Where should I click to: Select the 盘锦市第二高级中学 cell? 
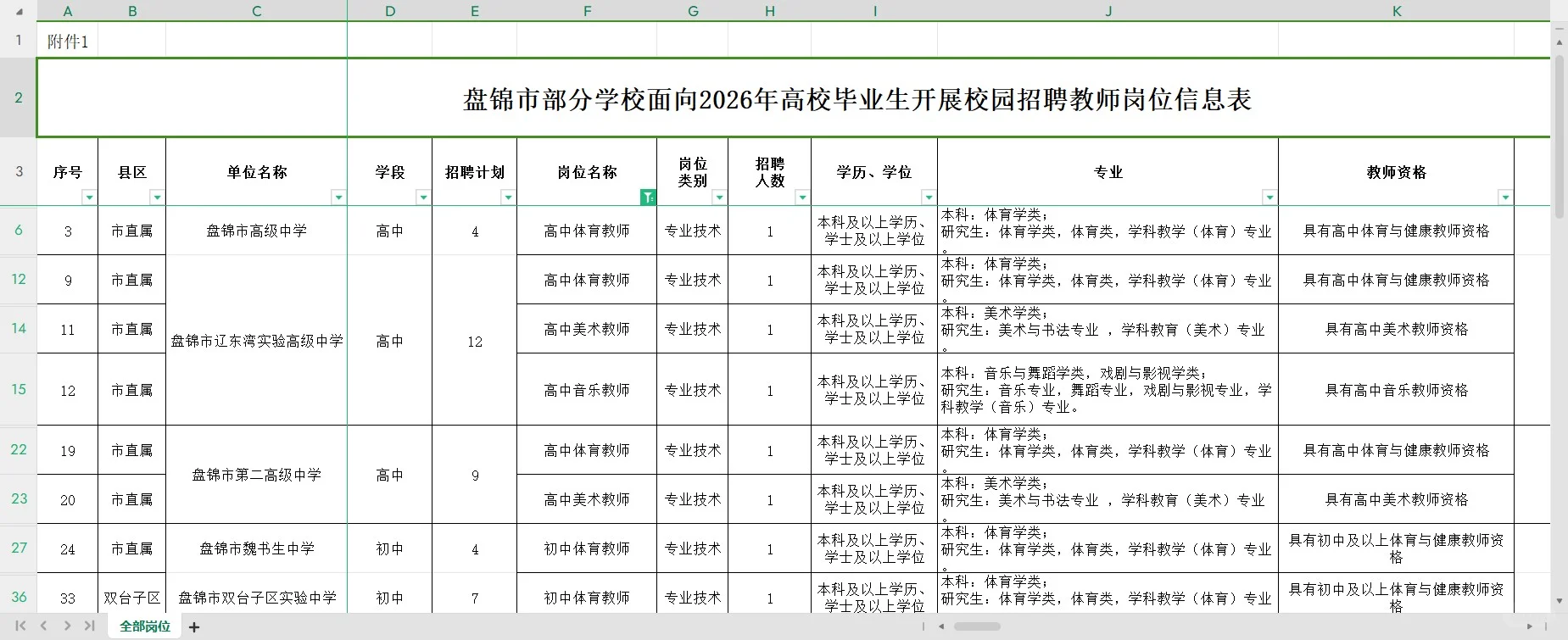pos(257,475)
